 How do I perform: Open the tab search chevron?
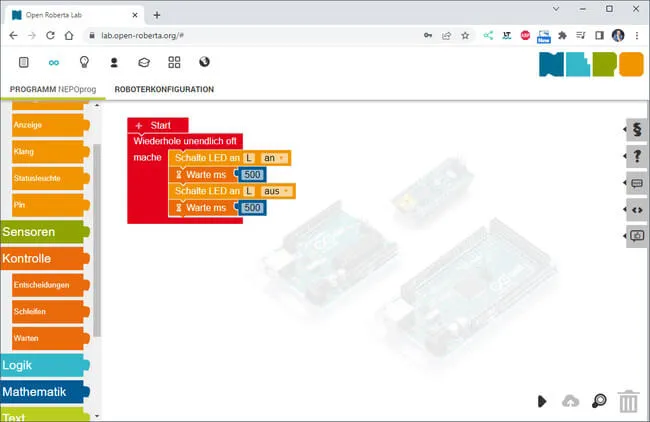556,9
